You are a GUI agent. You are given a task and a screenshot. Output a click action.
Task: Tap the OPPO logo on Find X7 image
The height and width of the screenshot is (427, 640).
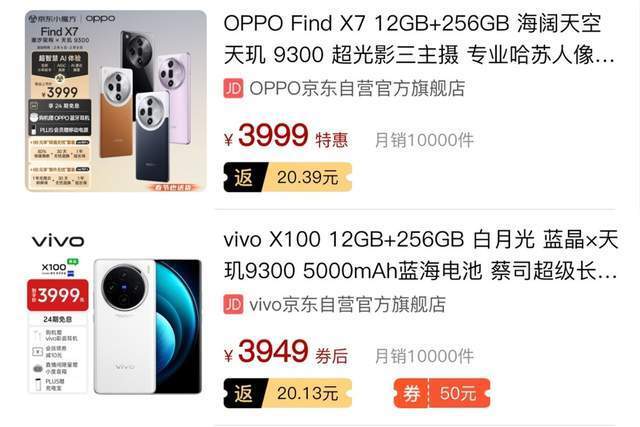pos(100,18)
